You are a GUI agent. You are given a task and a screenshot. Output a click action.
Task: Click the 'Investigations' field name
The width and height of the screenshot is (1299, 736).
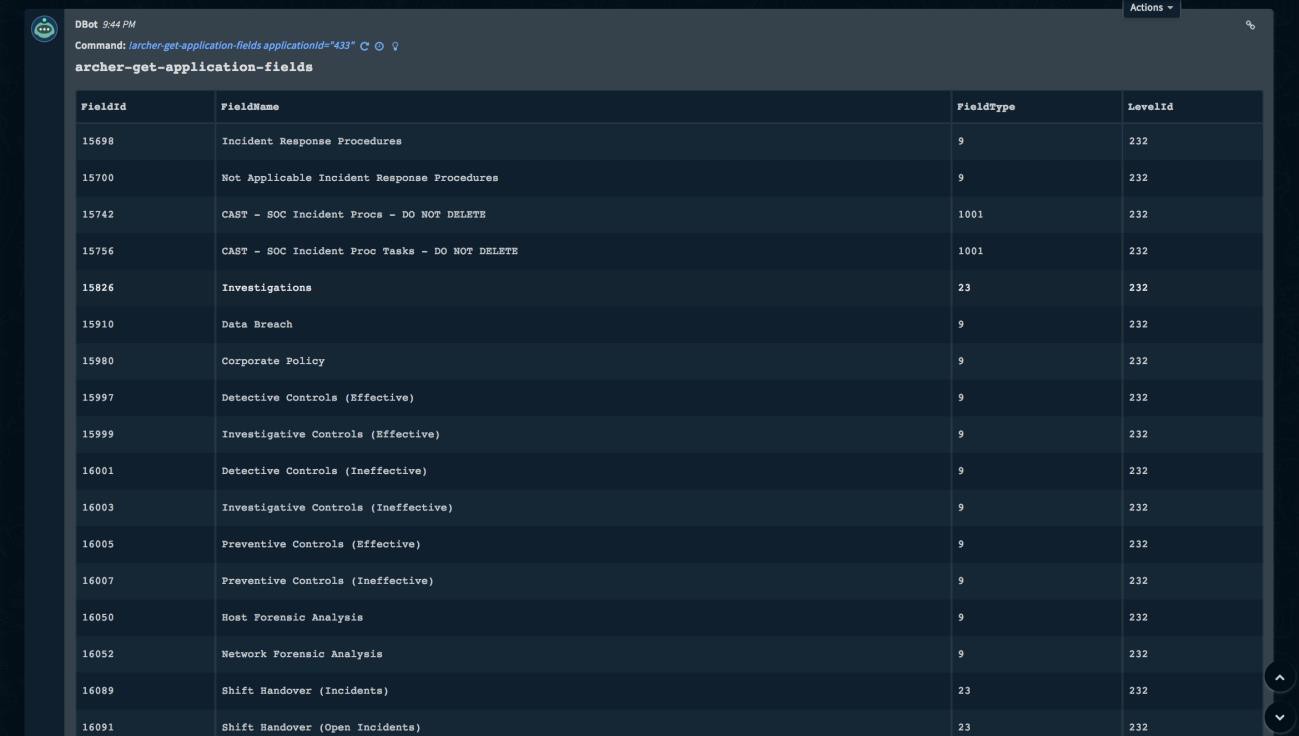tap(266, 288)
